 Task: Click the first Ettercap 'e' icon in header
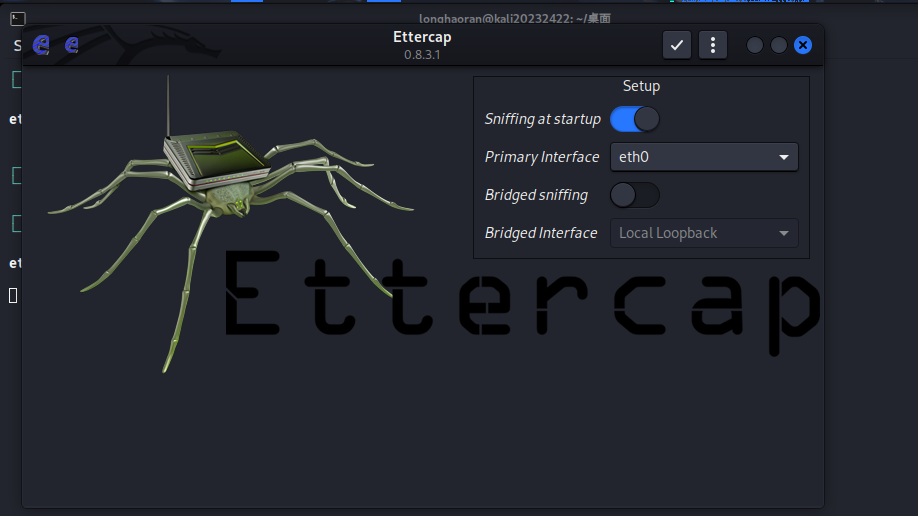[41, 45]
